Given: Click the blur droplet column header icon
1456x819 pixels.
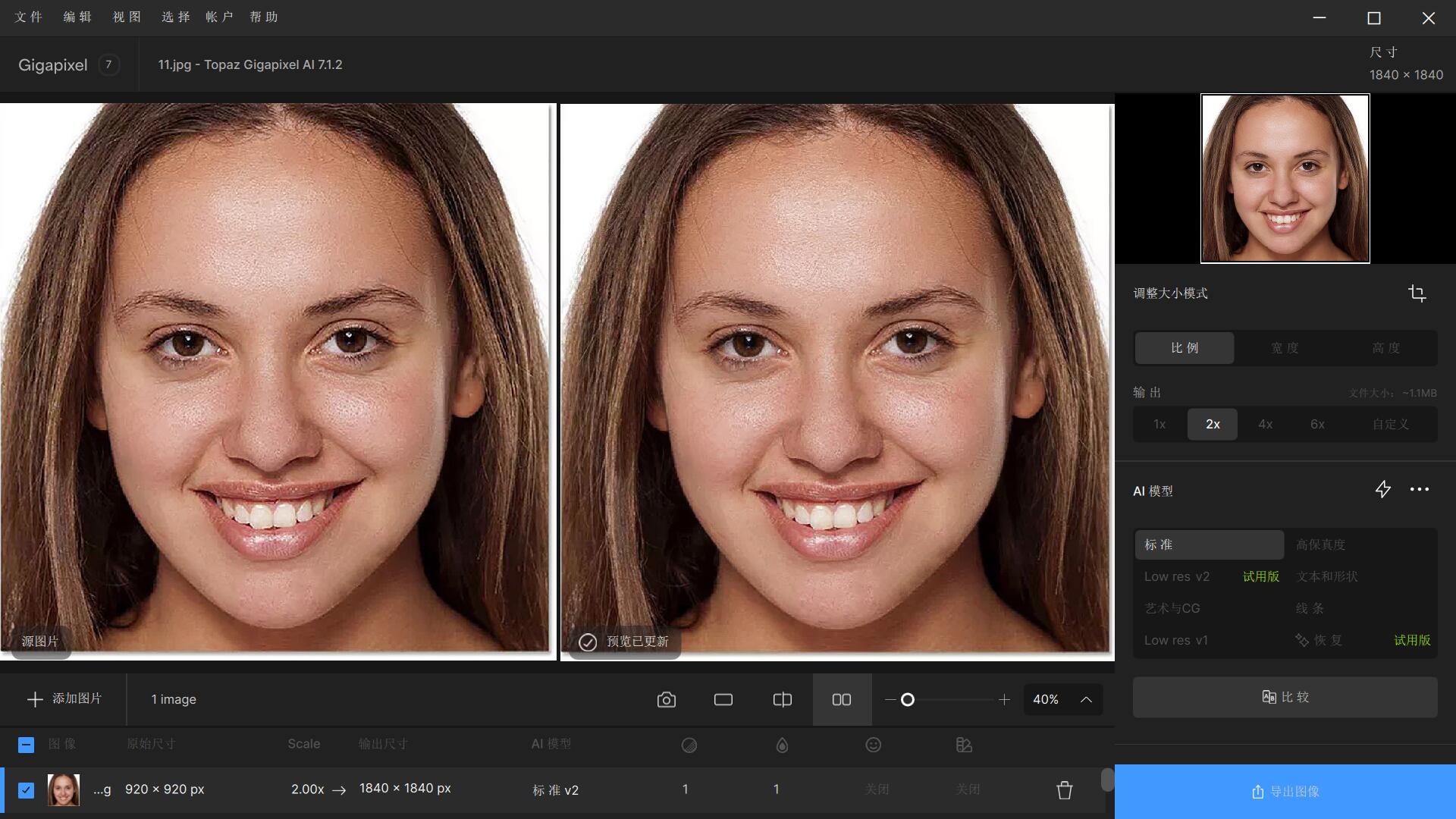Looking at the screenshot, I should click(782, 745).
